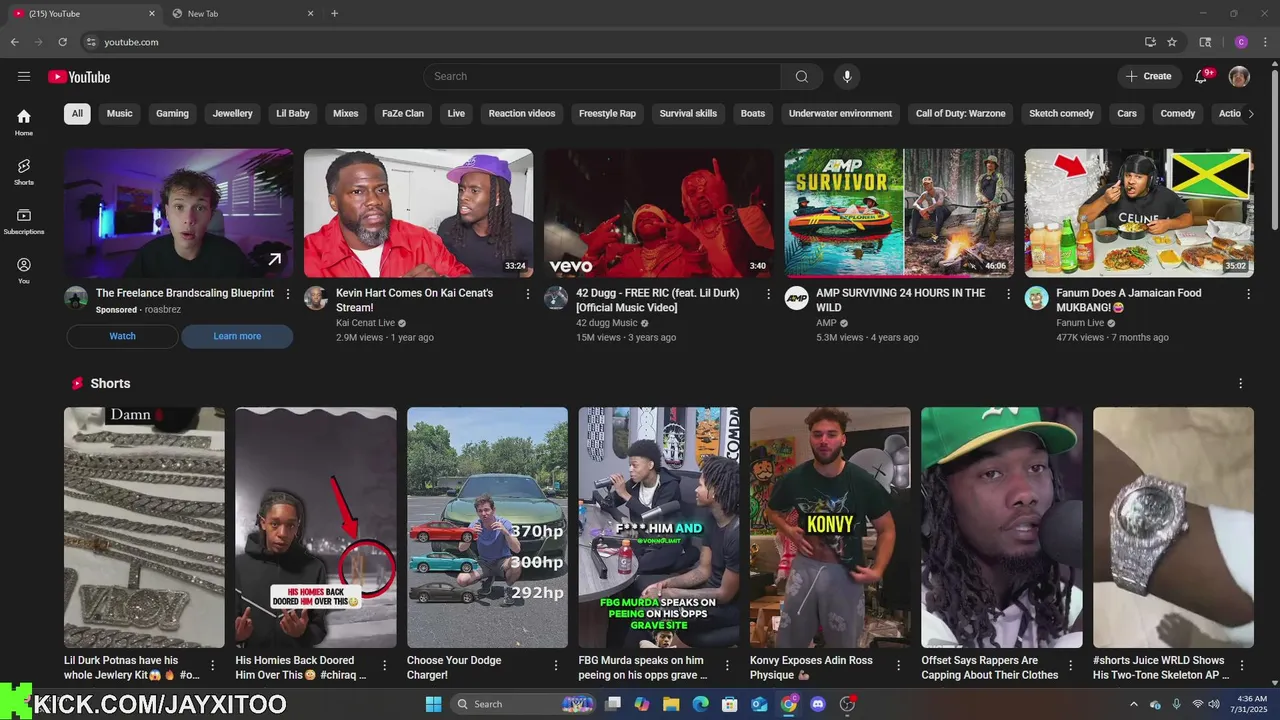Open the notifications bell
The image size is (1280, 720).
coord(1201,76)
